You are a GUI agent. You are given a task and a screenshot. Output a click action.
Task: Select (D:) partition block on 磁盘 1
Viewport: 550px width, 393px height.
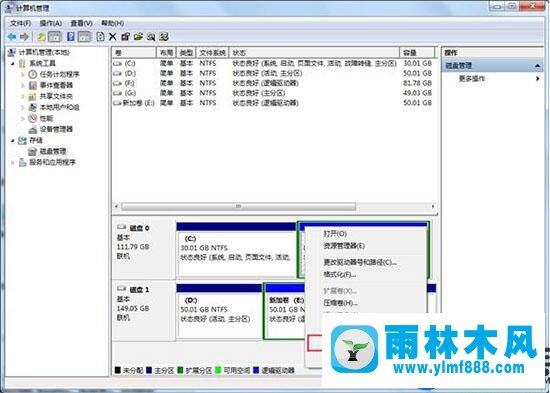[219, 311]
